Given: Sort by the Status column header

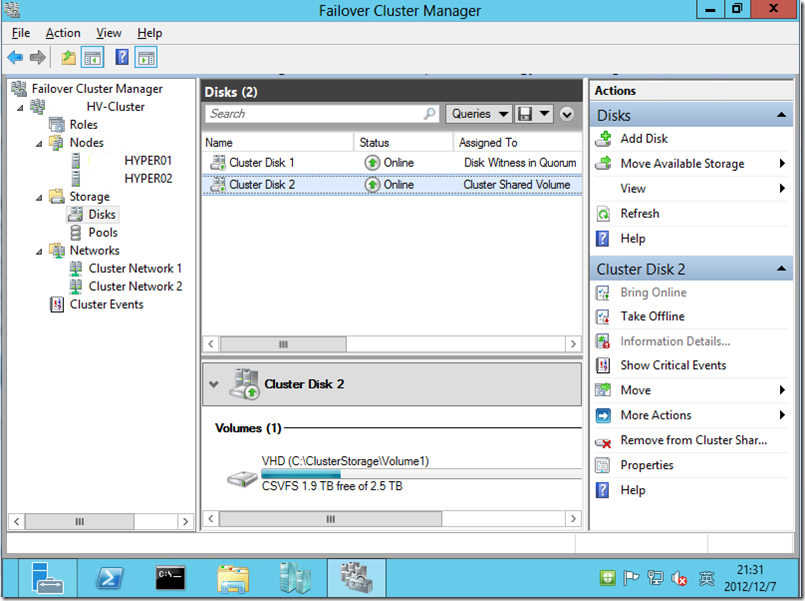Looking at the screenshot, I should pyautogui.click(x=404, y=143).
